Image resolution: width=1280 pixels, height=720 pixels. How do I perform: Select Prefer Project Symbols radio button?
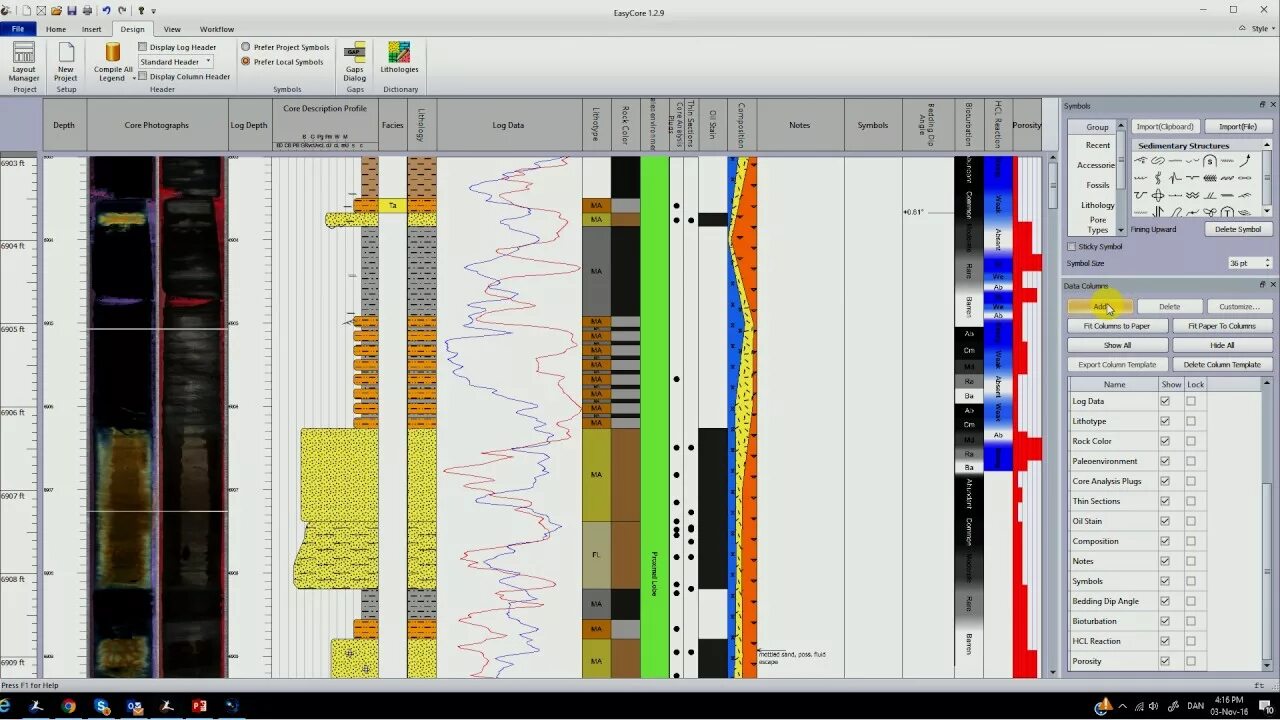[x=246, y=47]
